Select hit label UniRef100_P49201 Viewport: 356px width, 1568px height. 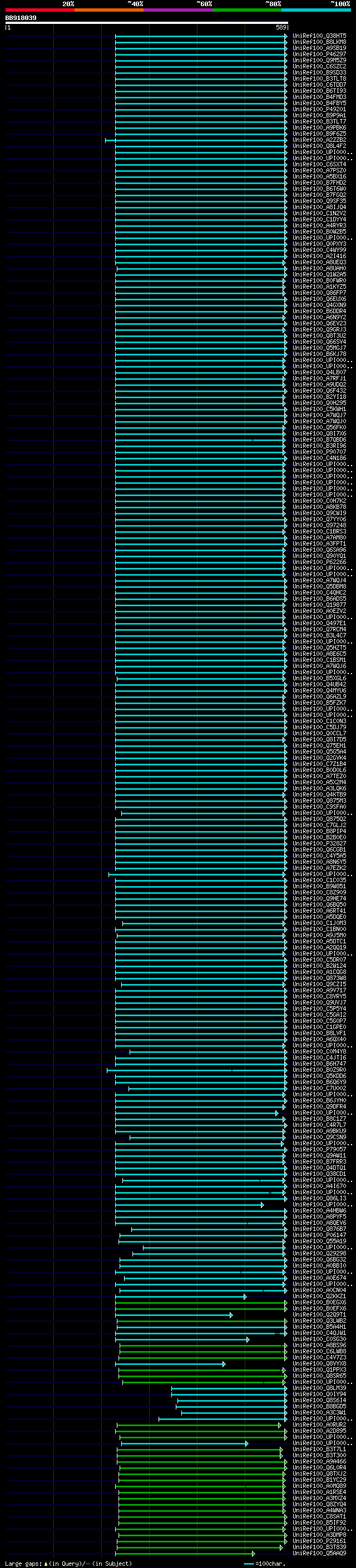tap(319, 109)
